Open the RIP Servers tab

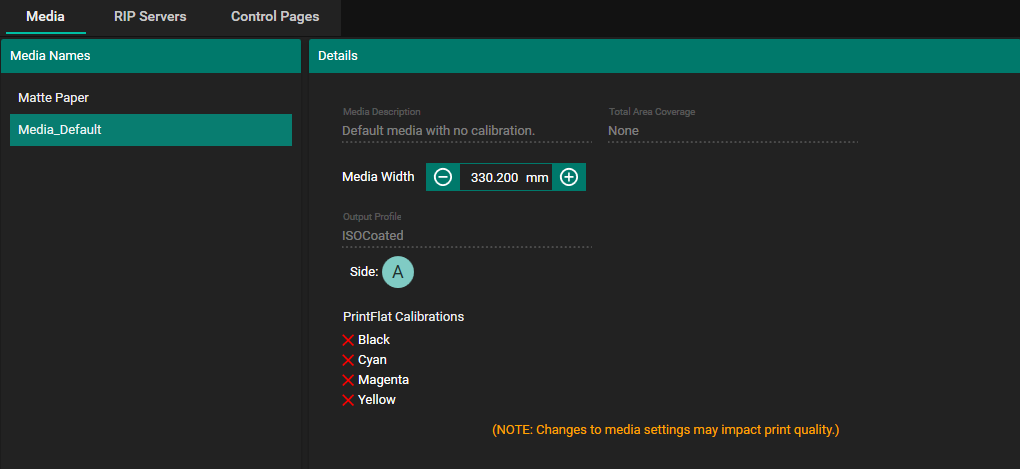150,17
